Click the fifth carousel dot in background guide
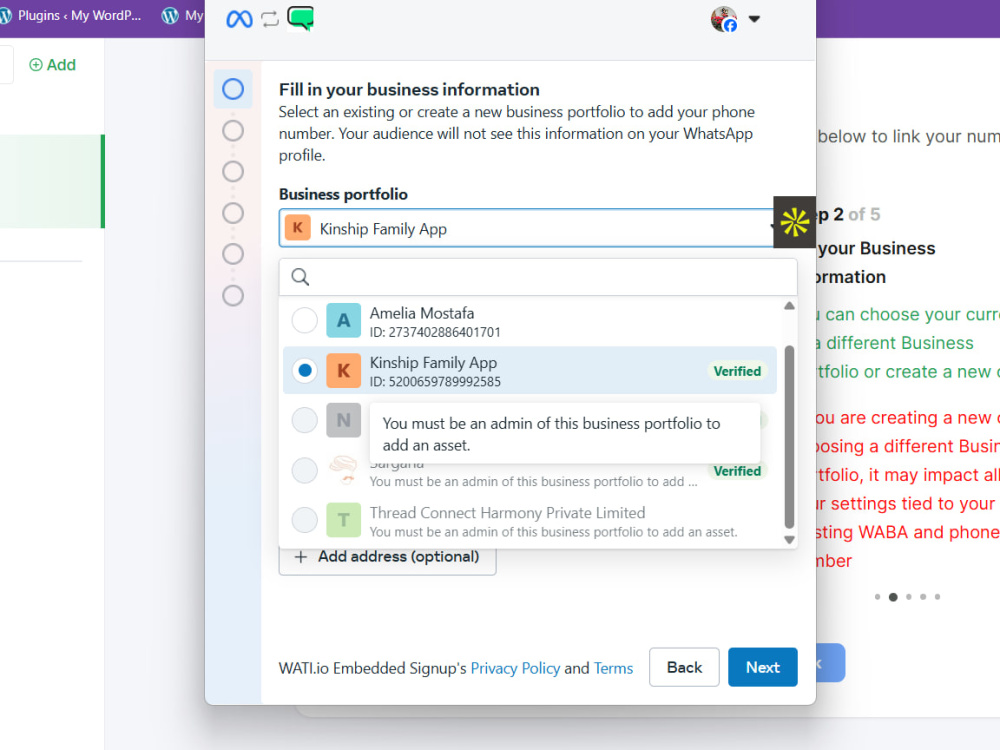Viewport: 1000px width, 750px height. pyautogui.click(x=938, y=597)
